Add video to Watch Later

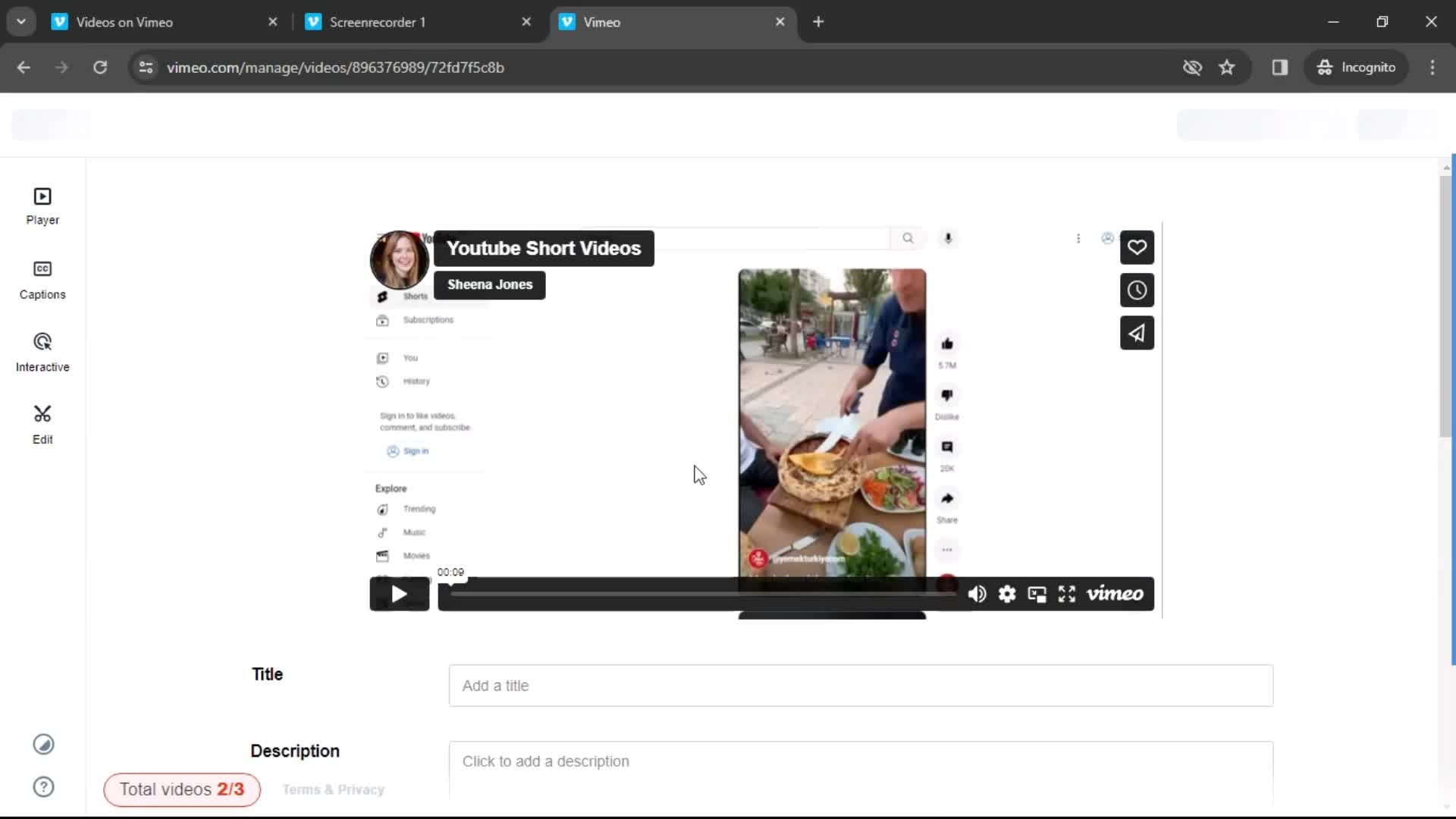coord(1137,290)
